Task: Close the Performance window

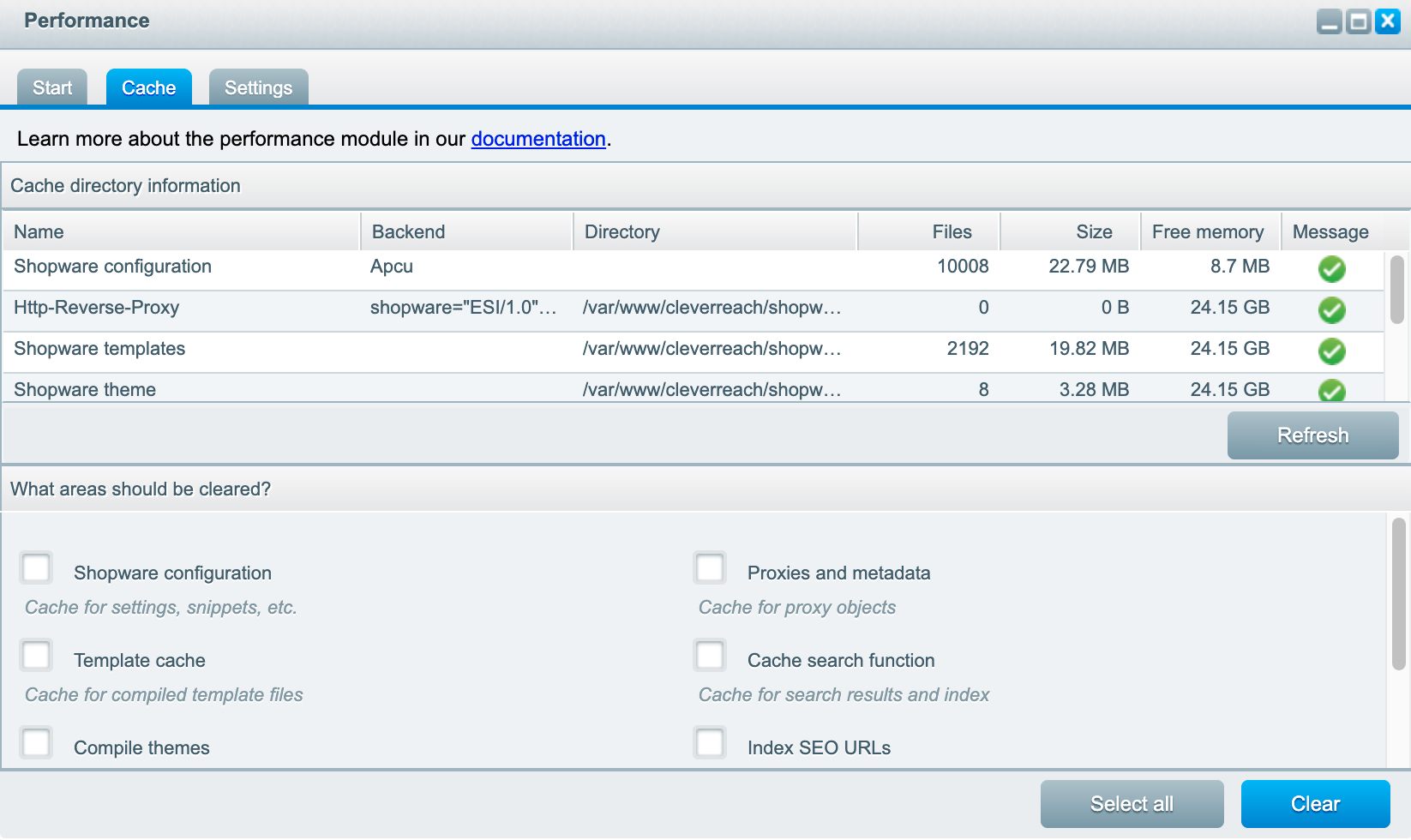Action: pos(1388,21)
